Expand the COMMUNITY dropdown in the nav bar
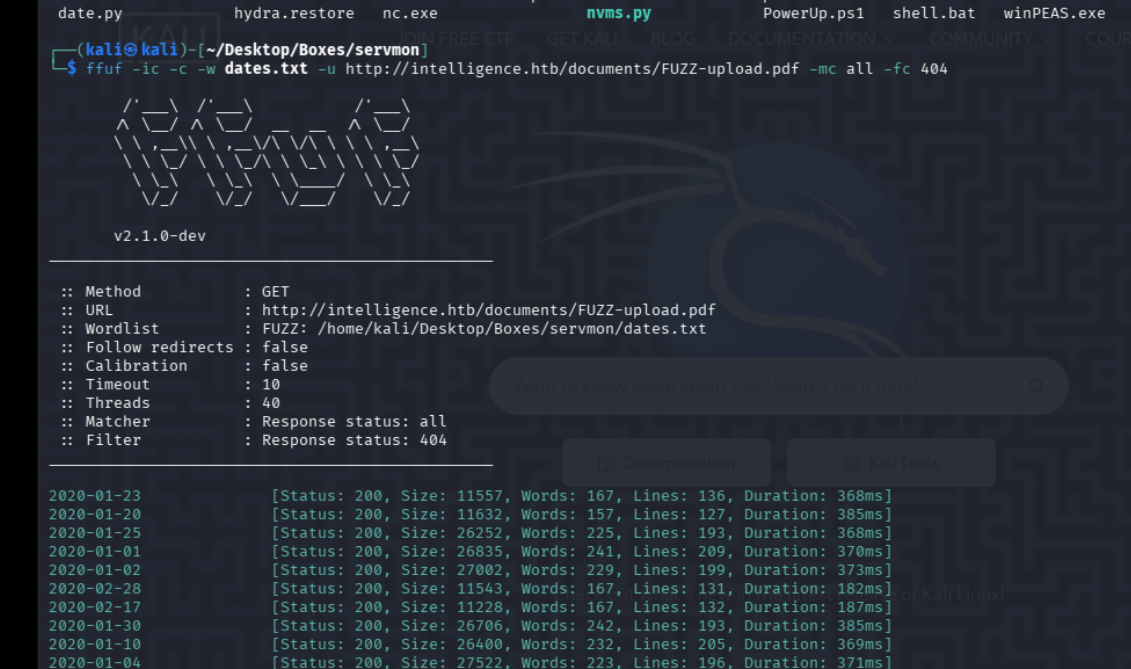 tap(990, 39)
